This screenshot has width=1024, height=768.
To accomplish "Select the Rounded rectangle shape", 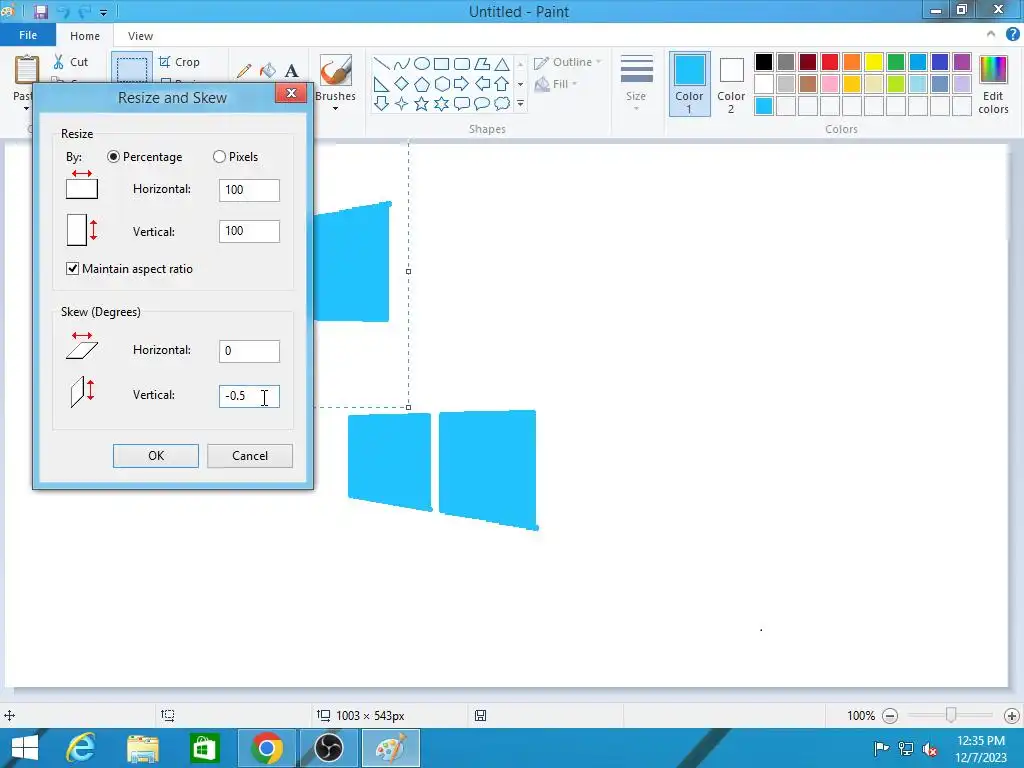I will (462, 63).
